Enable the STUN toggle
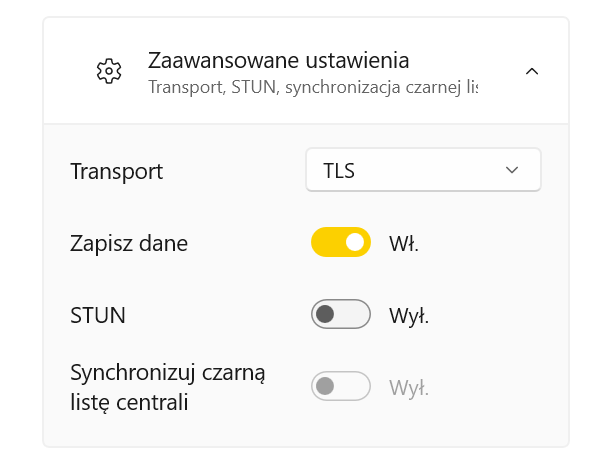The image size is (609, 469). pos(341,314)
